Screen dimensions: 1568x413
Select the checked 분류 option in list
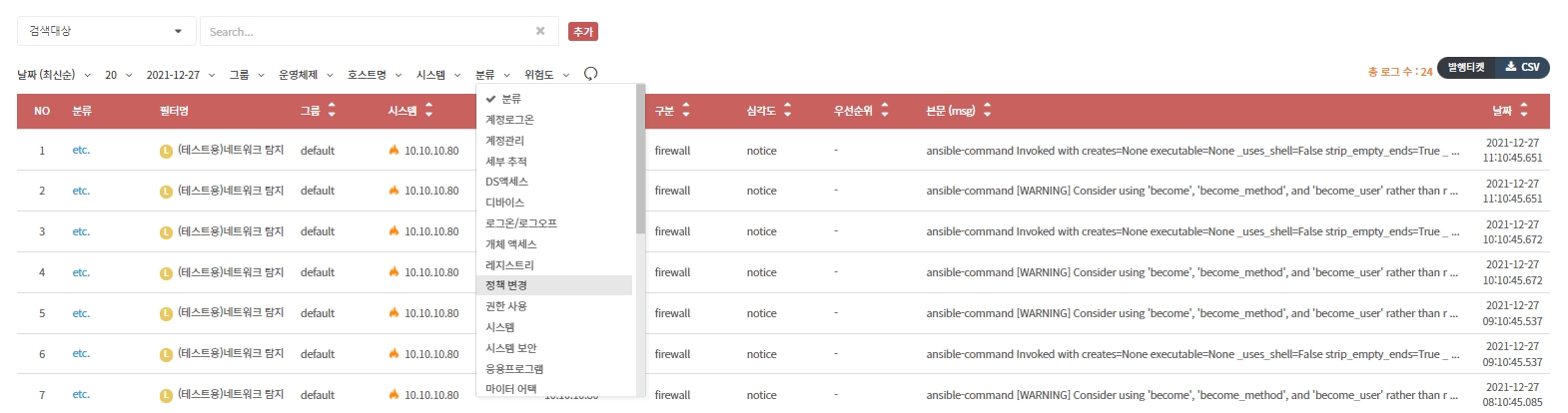[x=510, y=99]
